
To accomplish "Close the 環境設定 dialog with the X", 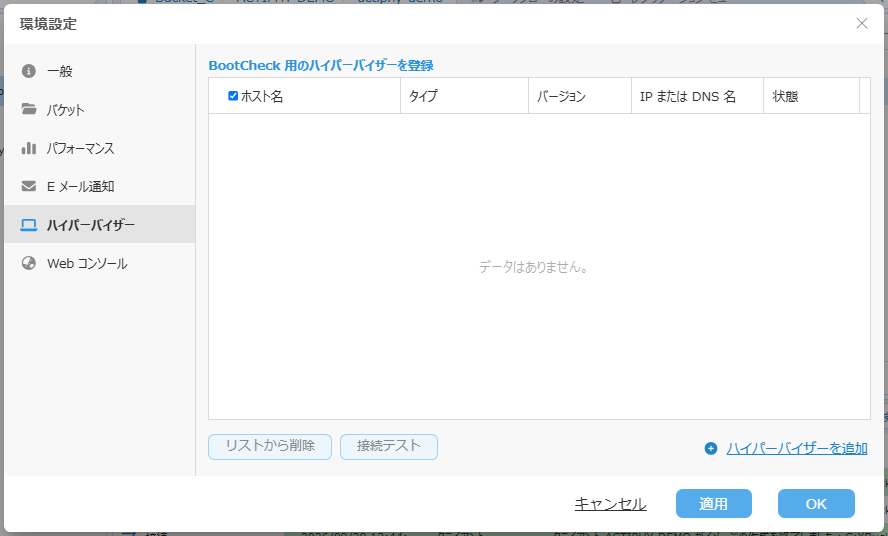I will [x=861, y=23].
